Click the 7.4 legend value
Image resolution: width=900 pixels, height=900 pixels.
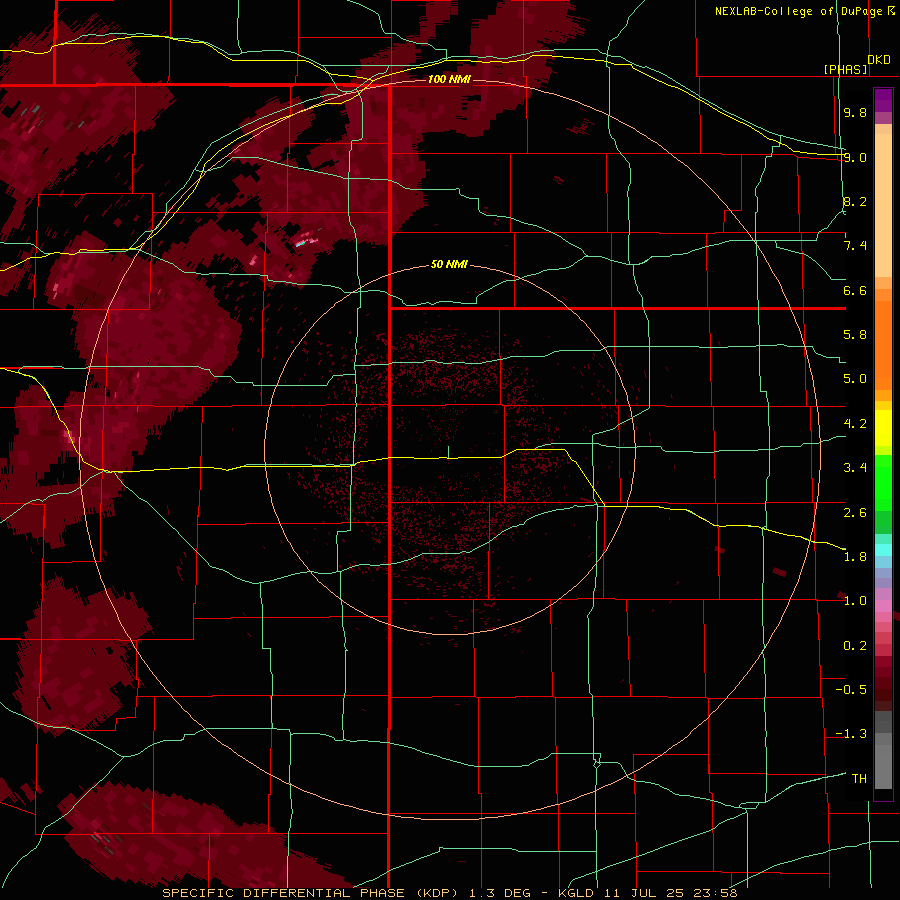click(855, 246)
